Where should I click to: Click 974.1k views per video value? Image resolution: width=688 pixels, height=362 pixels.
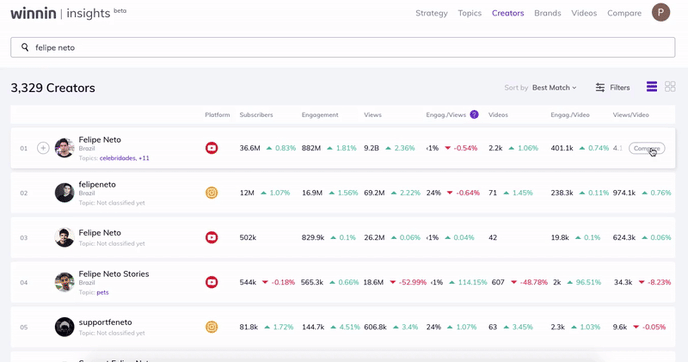(x=624, y=193)
